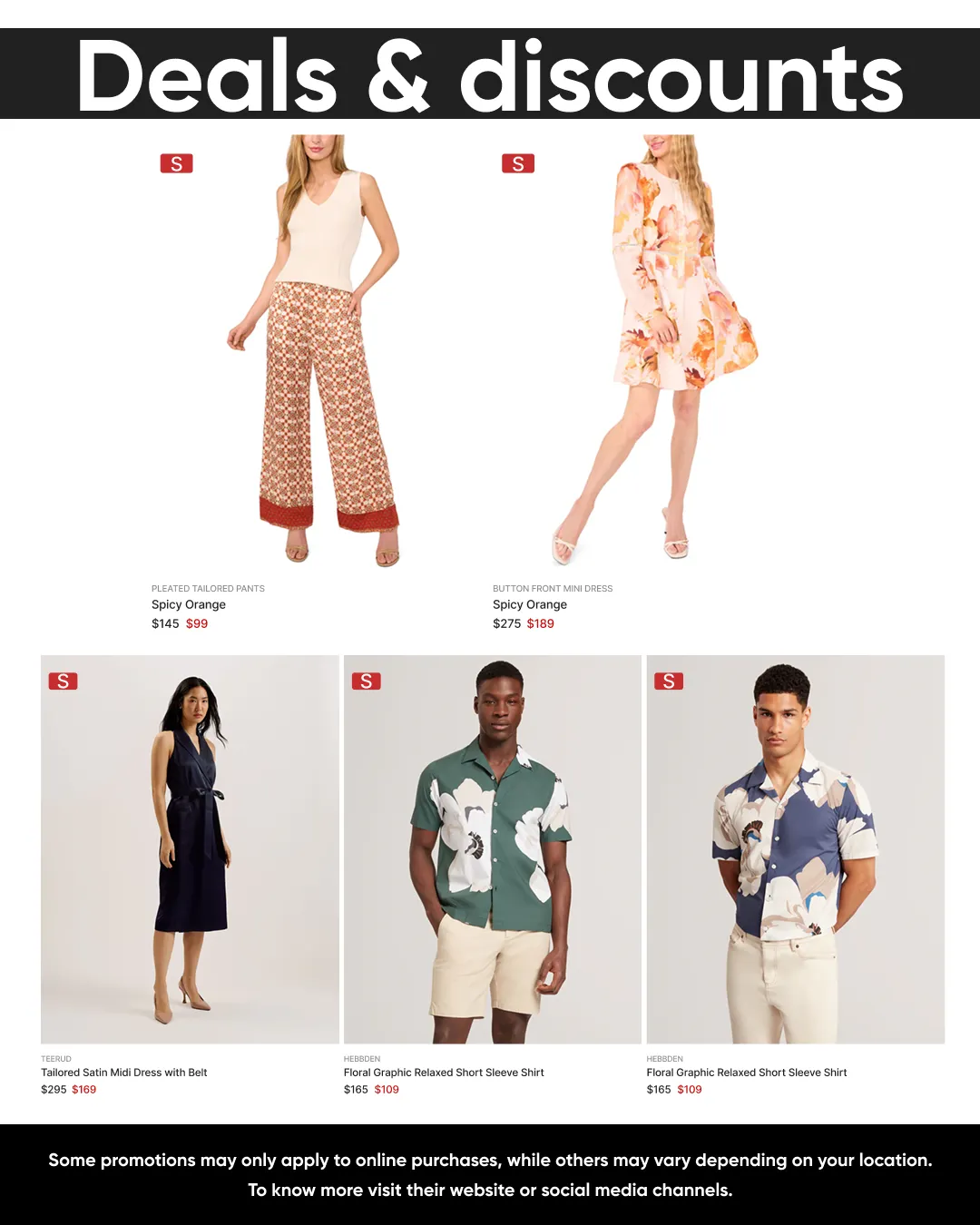This screenshot has width=980, height=1225.
Task: Click the $99 sale price
Action: (197, 623)
